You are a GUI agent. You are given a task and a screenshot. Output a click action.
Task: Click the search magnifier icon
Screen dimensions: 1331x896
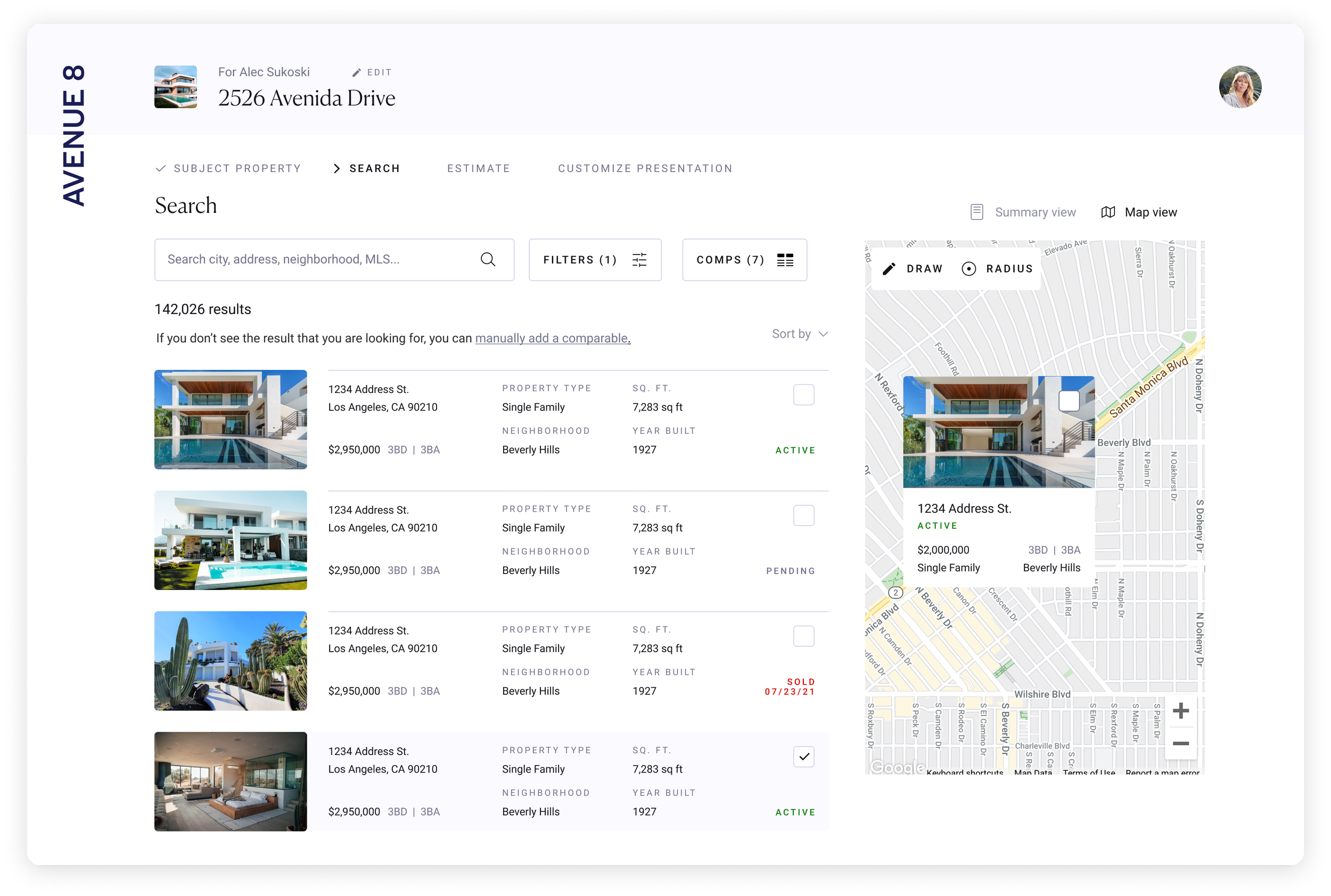tap(488, 259)
